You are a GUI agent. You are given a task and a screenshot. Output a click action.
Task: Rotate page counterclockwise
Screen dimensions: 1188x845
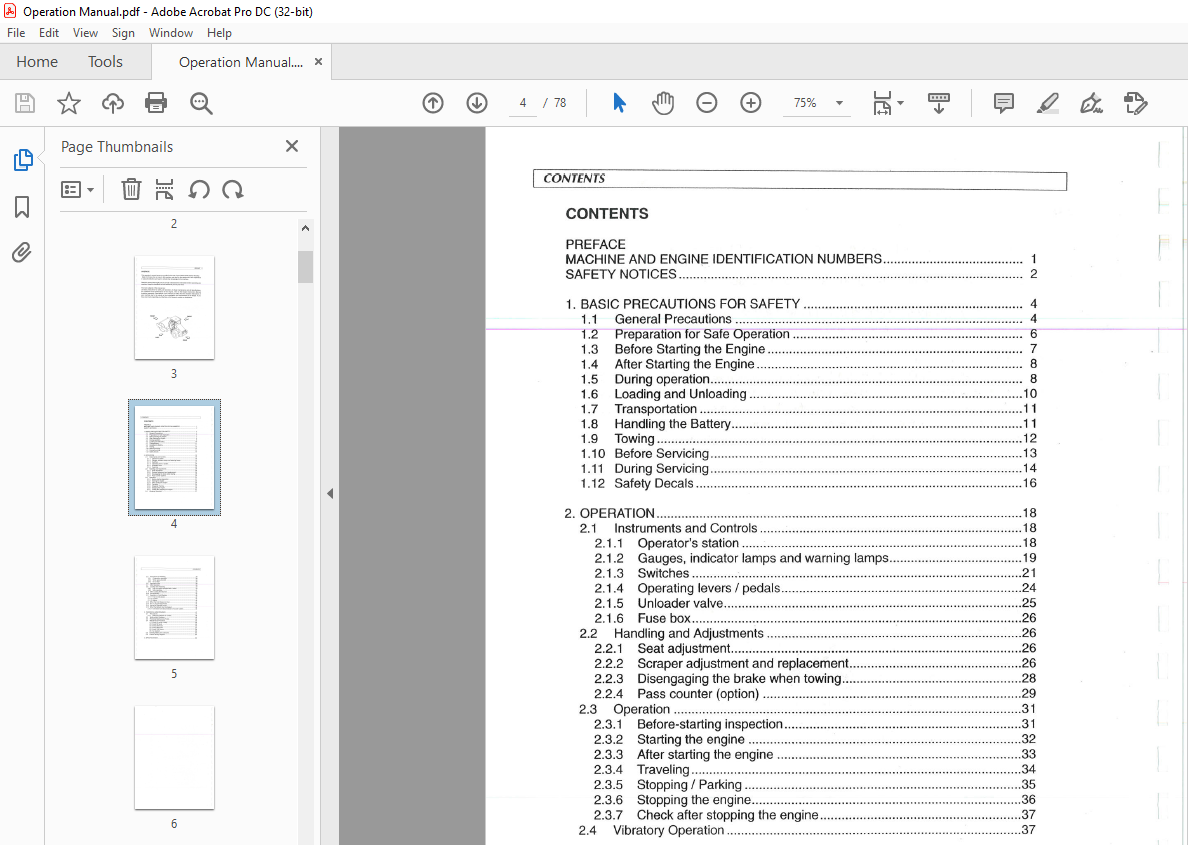(199, 189)
